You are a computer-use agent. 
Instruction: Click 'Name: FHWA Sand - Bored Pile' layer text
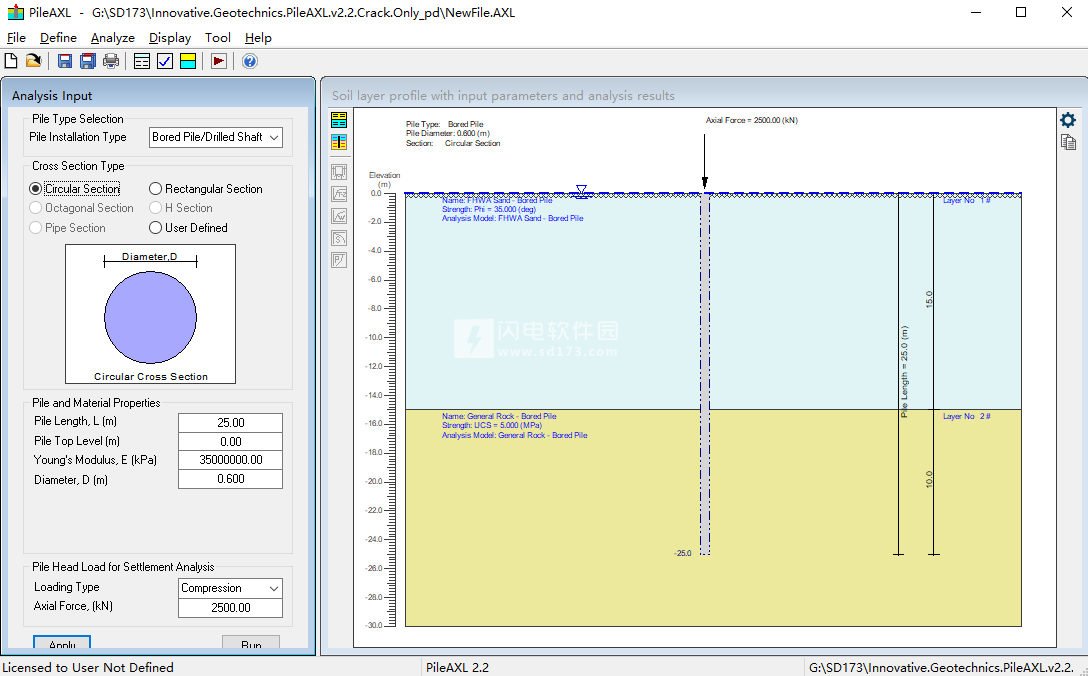tap(497, 201)
